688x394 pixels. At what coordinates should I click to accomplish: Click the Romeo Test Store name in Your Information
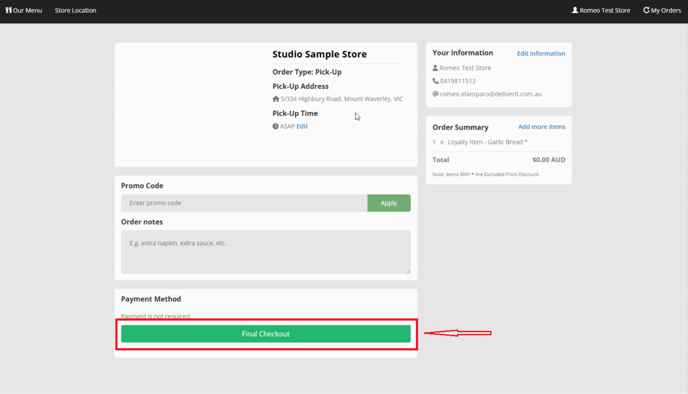click(x=465, y=68)
